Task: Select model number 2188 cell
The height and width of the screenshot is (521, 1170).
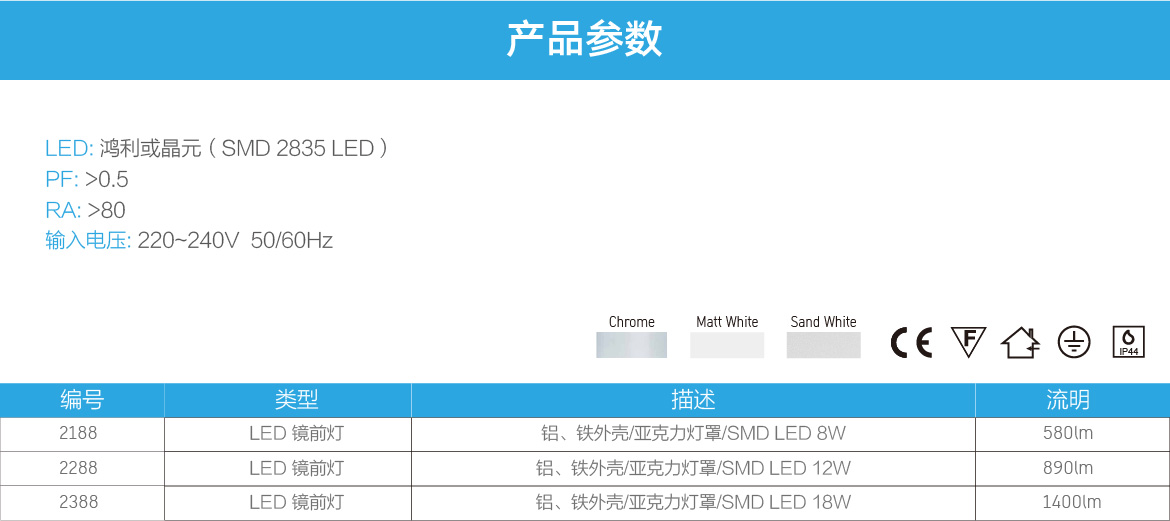Action: 79,434
